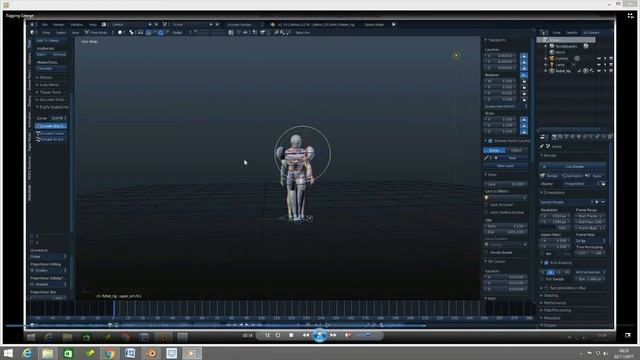Toggle the Anti-Aliasing panel checkbox

pyautogui.click(x=547, y=263)
